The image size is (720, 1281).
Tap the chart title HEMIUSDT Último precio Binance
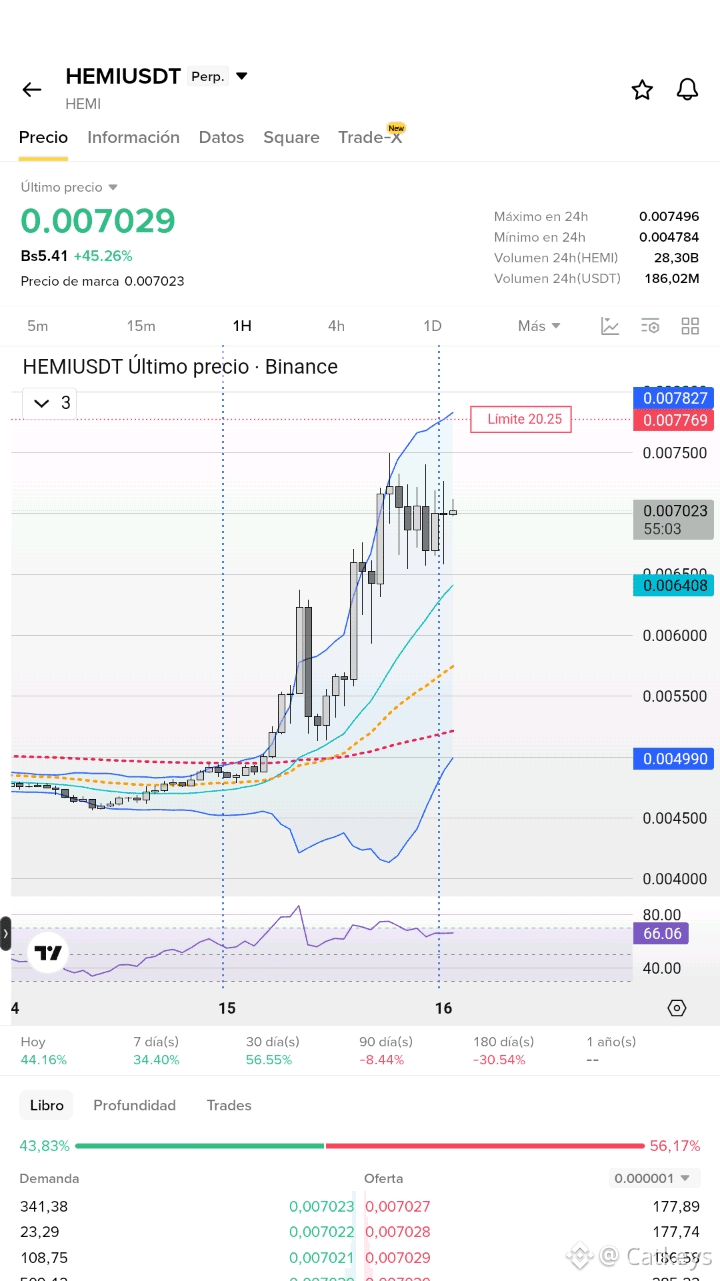(x=180, y=367)
